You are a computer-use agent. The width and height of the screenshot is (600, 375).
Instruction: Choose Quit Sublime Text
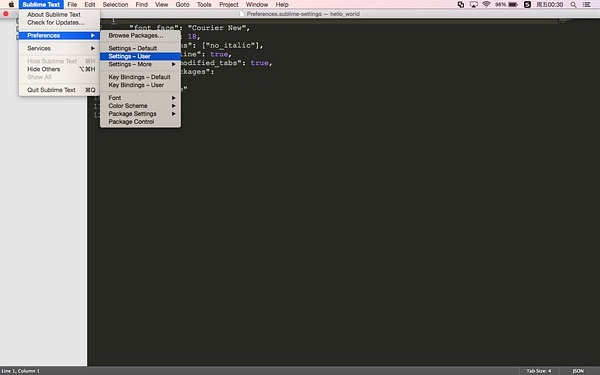point(59,90)
